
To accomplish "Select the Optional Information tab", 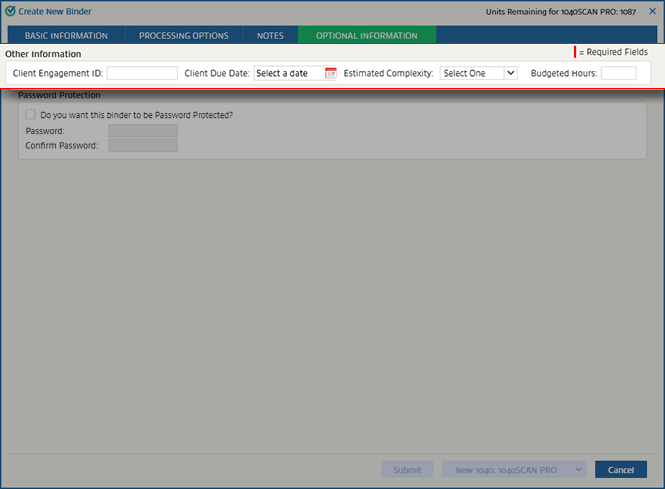I will click(367, 36).
